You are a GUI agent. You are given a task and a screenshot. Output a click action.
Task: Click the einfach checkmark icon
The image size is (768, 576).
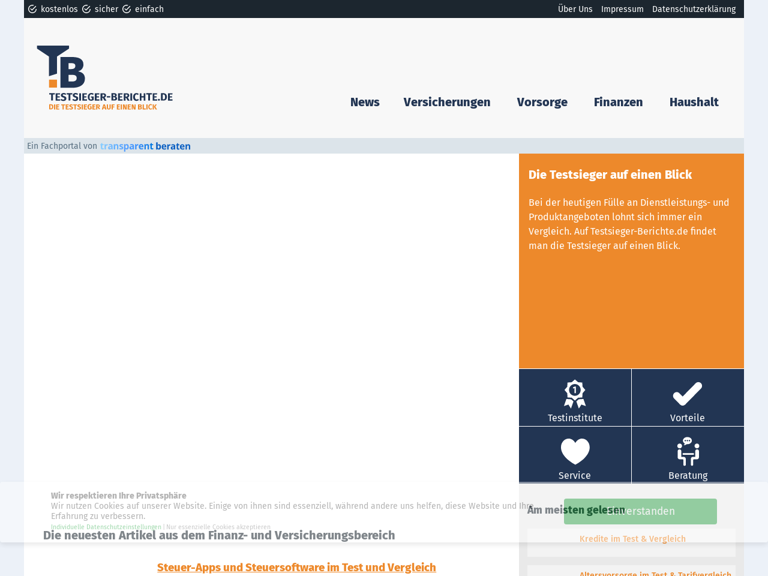tap(127, 9)
